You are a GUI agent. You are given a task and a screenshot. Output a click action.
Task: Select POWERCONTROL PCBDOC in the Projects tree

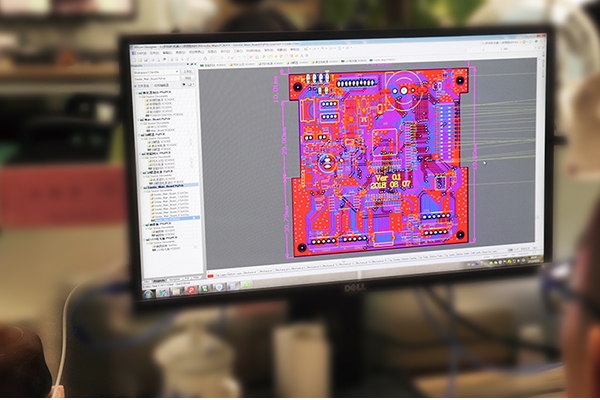(166, 115)
